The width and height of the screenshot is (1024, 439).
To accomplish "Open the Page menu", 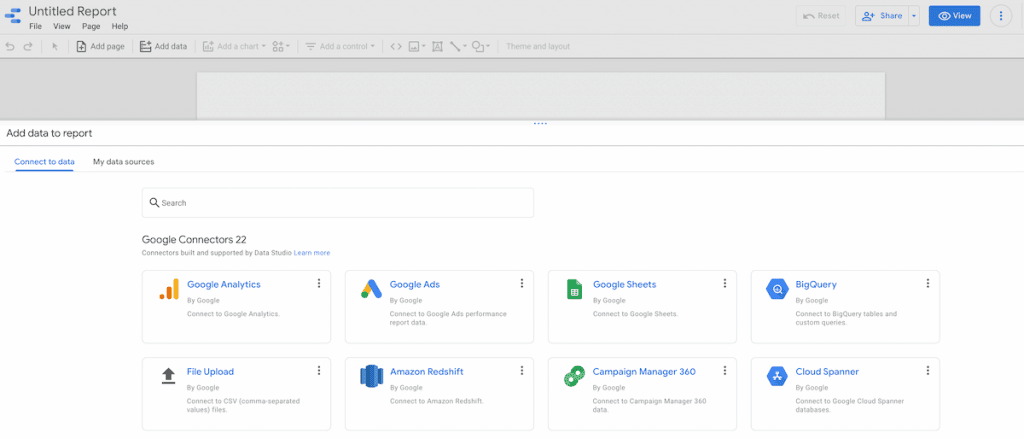I will tap(91, 27).
